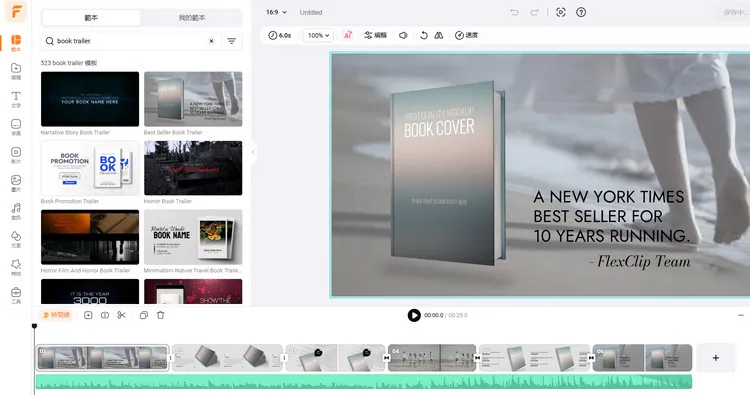This screenshot has height=395, width=750.
Task: Expand the 100% zoom dropdown
Action: pyautogui.click(x=318, y=35)
